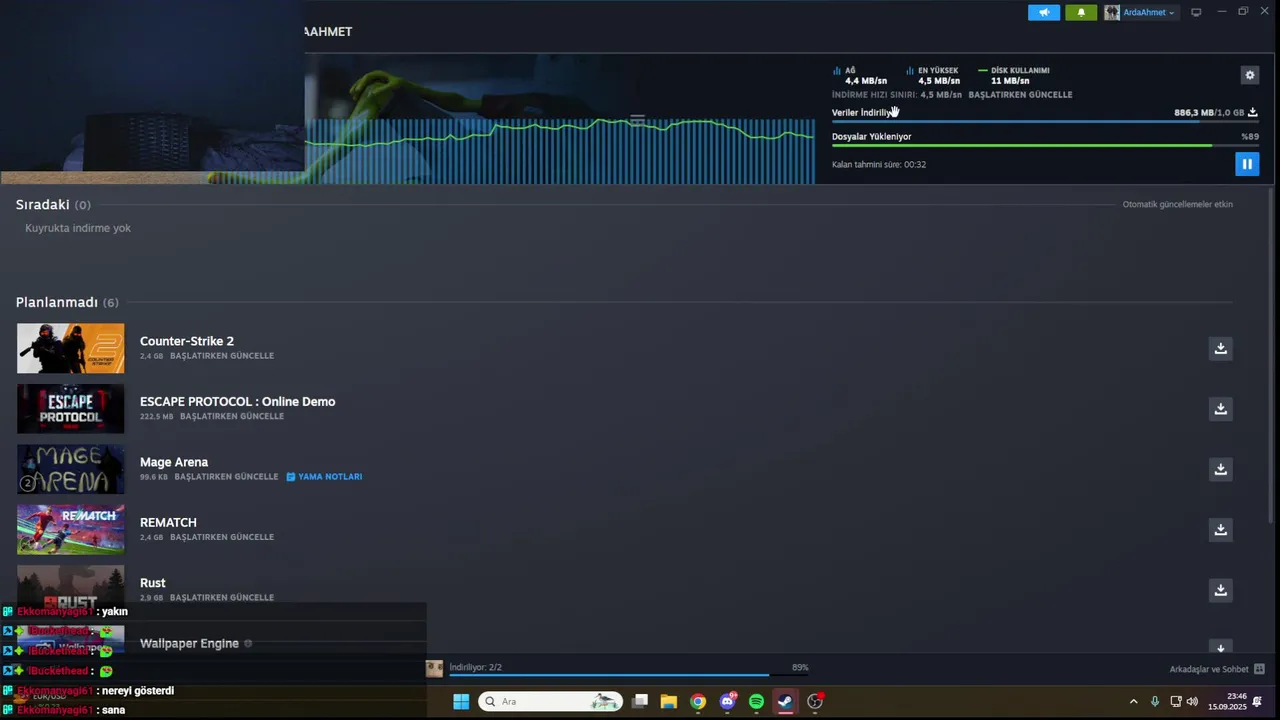1280x720 pixels.
Task: Click the microphone tray icon
Action: click(1155, 702)
